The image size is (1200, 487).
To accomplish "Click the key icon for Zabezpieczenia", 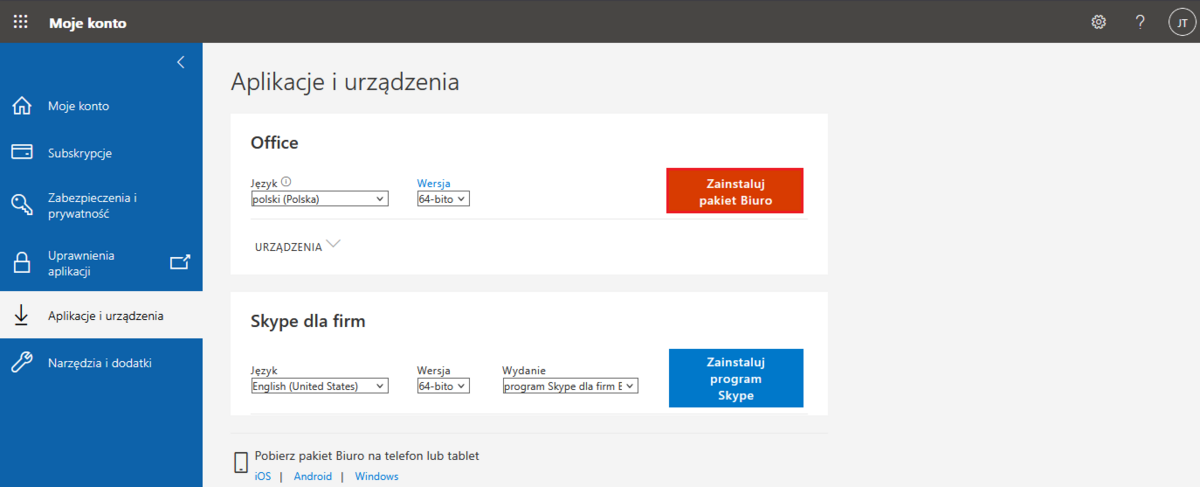I will pyautogui.click(x=22, y=205).
